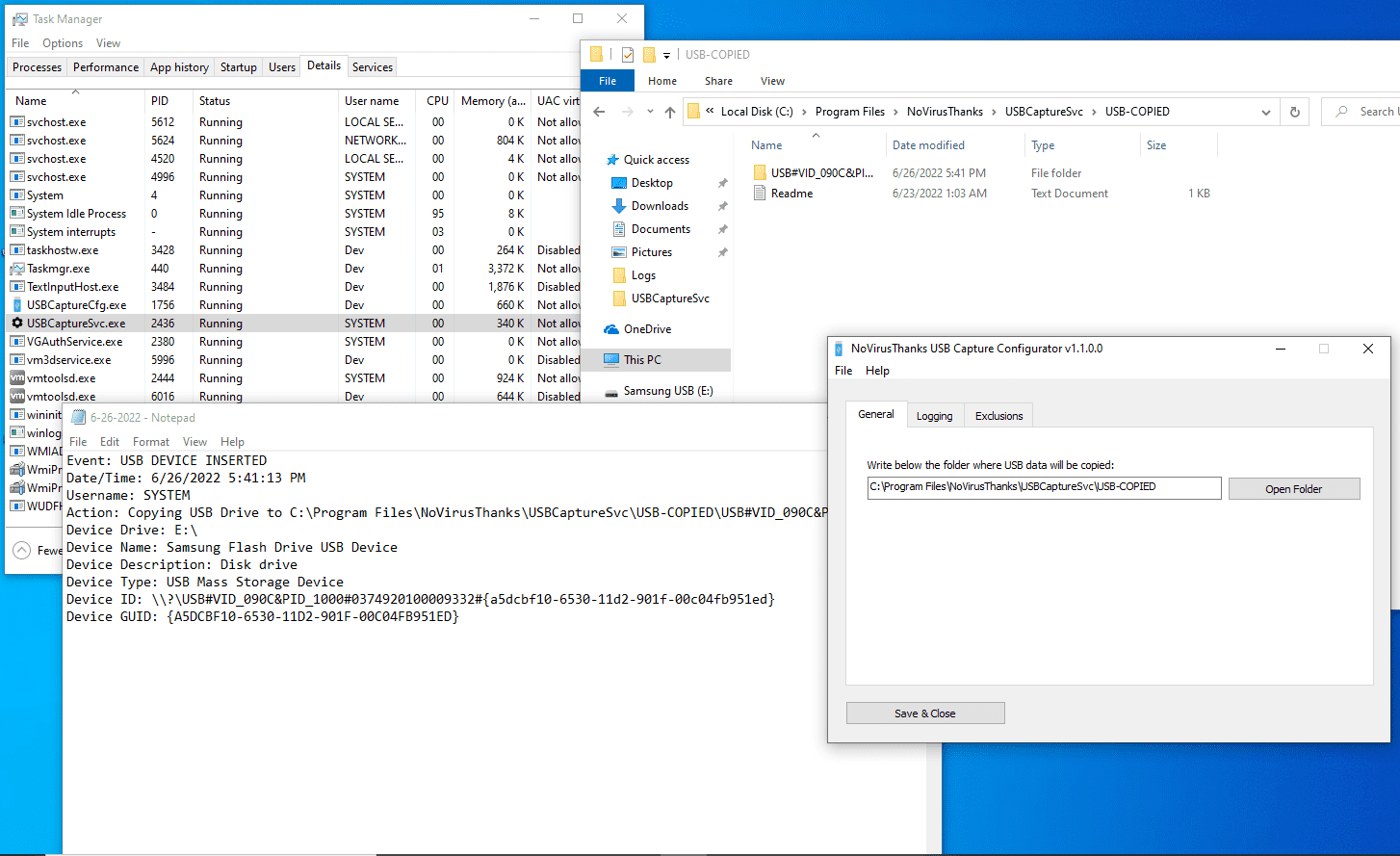
Task: Open the Services tab in Task Manager
Action: click(x=373, y=67)
